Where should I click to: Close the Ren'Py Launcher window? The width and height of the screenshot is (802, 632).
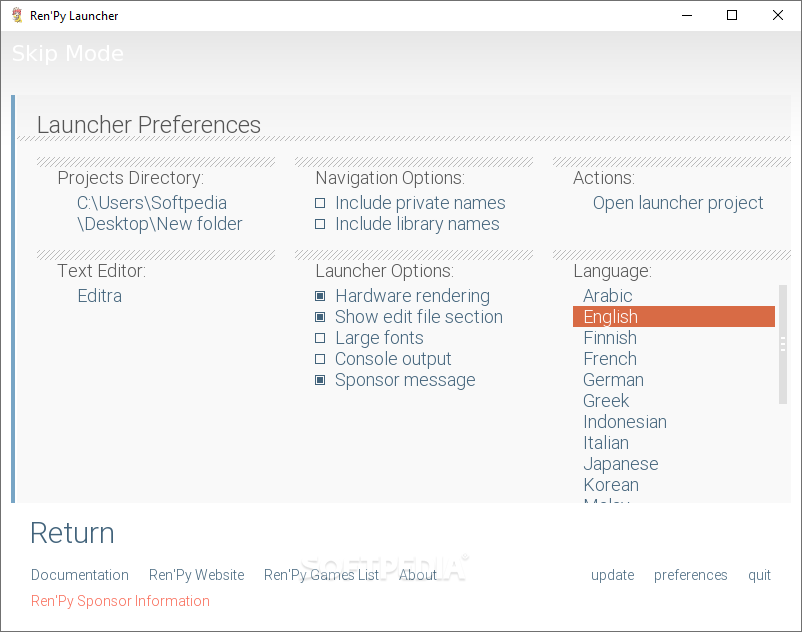pyautogui.click(x=777, y=15)
